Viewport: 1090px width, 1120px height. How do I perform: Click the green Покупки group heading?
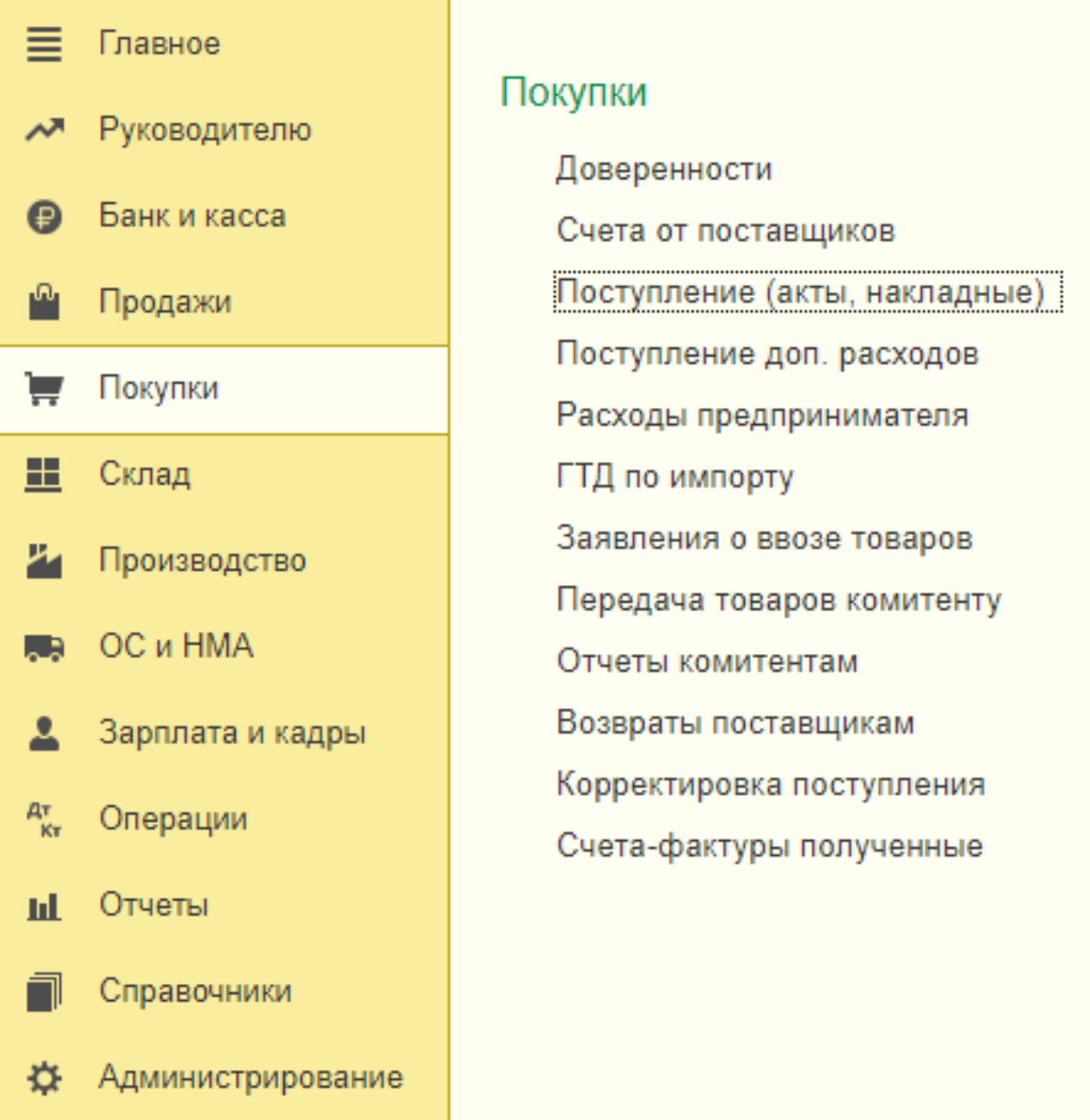[573, 93]
